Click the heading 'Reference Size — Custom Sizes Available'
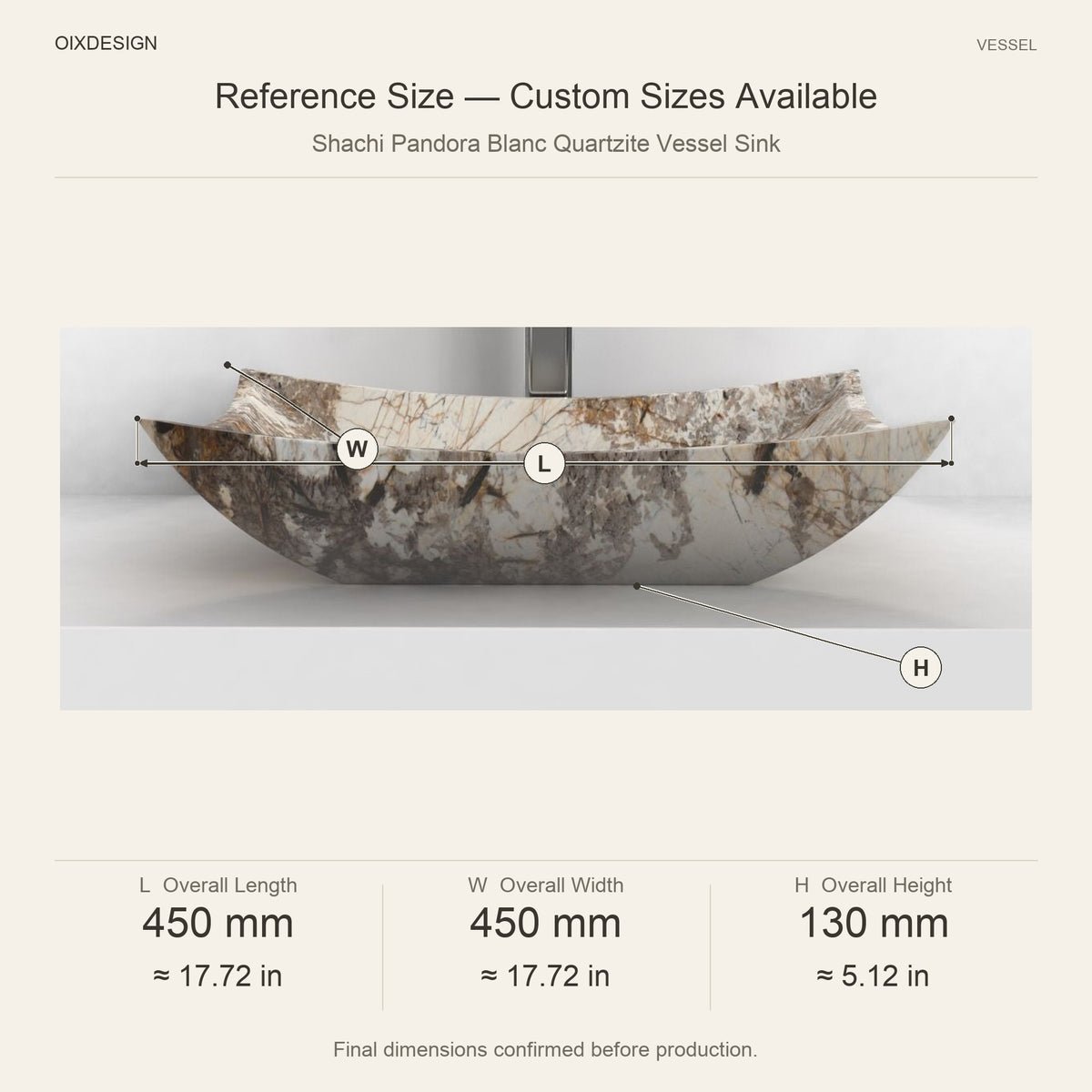This screenshot has height=1092, width=1092. (546, 96)
